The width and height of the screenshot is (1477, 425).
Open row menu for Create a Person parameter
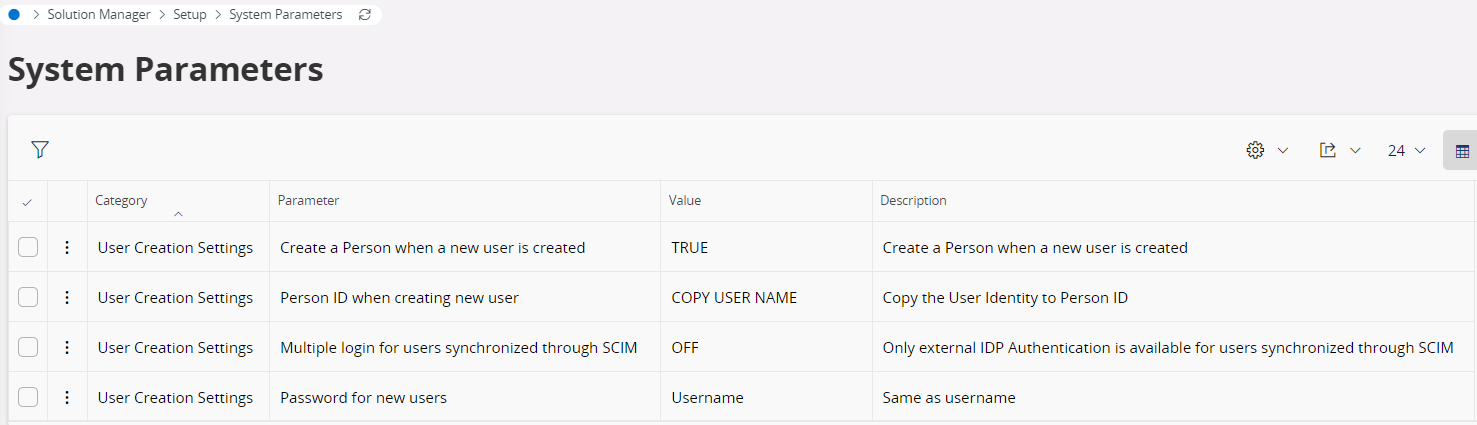coord(67,248)
